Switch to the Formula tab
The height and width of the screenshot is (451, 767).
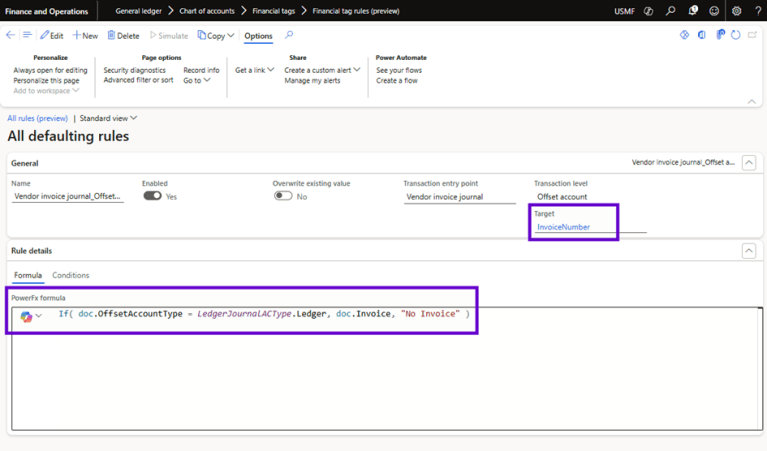28,275
